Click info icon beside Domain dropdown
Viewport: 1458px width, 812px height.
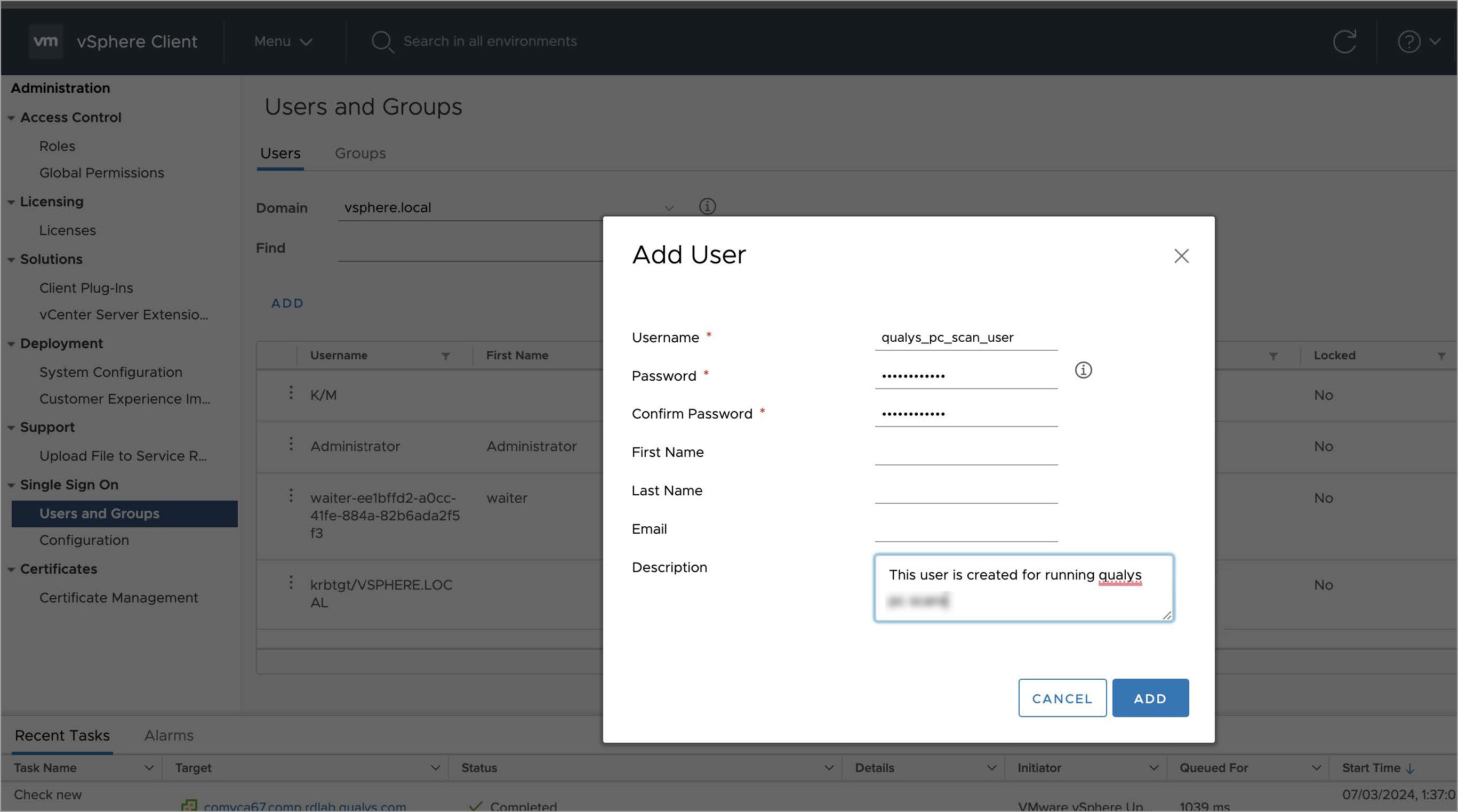[x=707, y=206]
